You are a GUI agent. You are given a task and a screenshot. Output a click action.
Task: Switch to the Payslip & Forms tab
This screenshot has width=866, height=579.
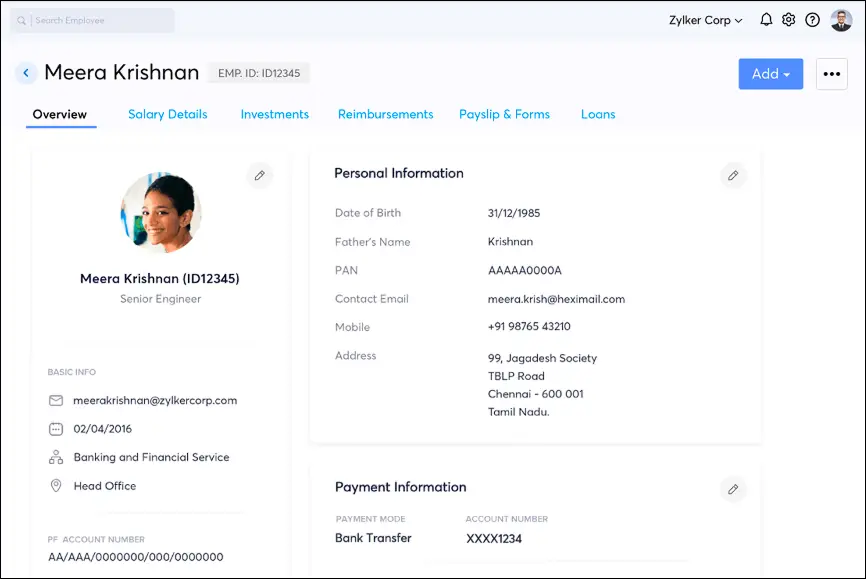tap(504, 114)
